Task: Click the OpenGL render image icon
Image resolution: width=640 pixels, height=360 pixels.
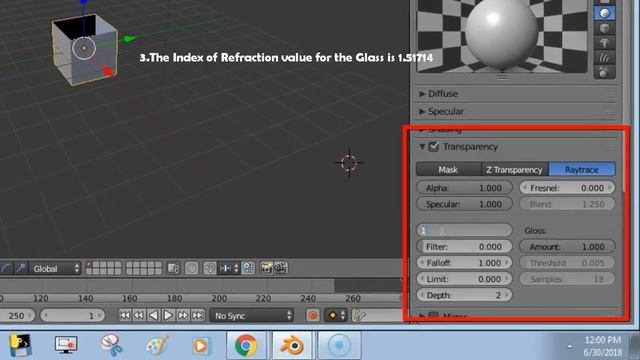Action: tap(266, 269)
